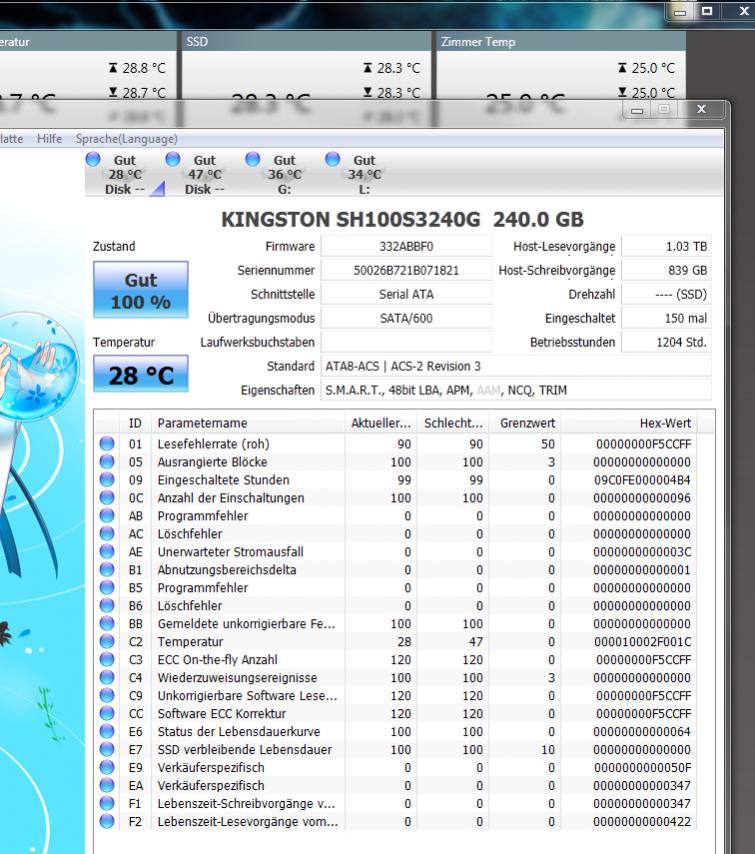Screen dimensions: 755x854
Task: Click the status icon in row C2 Temperatur
Action: pyautogui.click(x=107, y=641)
